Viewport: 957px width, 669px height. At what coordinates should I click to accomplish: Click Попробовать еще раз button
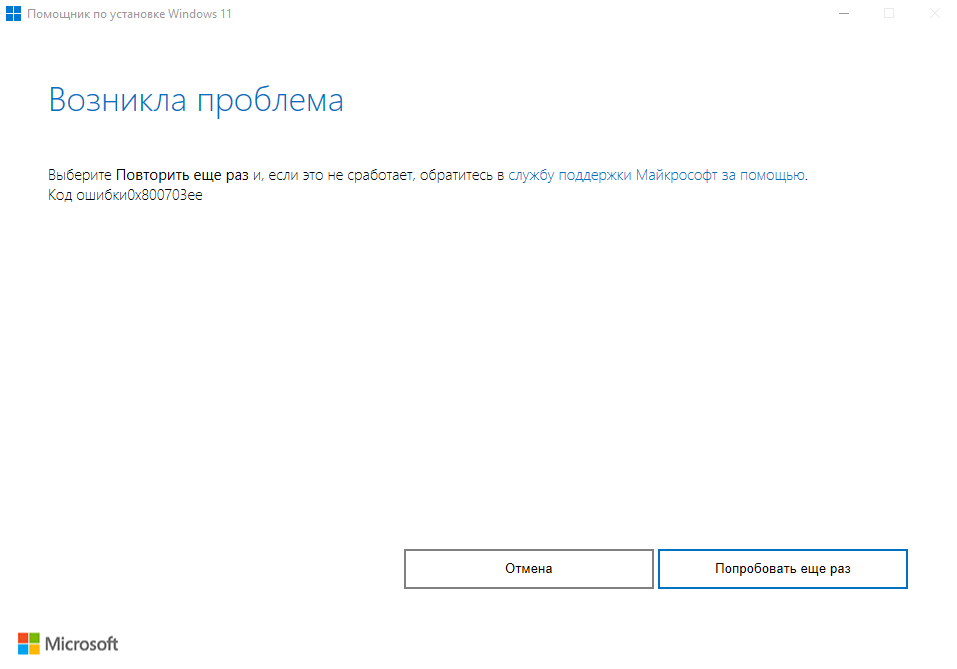(782, 569)
